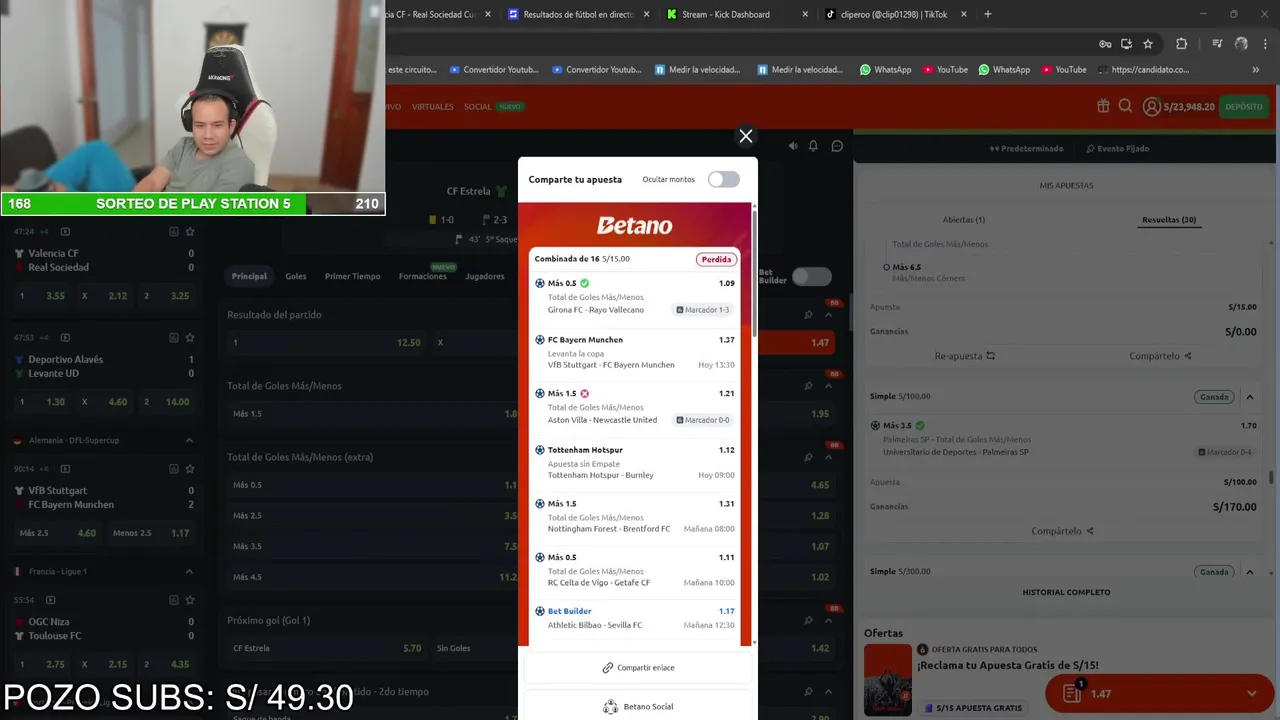
Task: Show more bookmarks with the double chevron
Action: [1256, 70]
